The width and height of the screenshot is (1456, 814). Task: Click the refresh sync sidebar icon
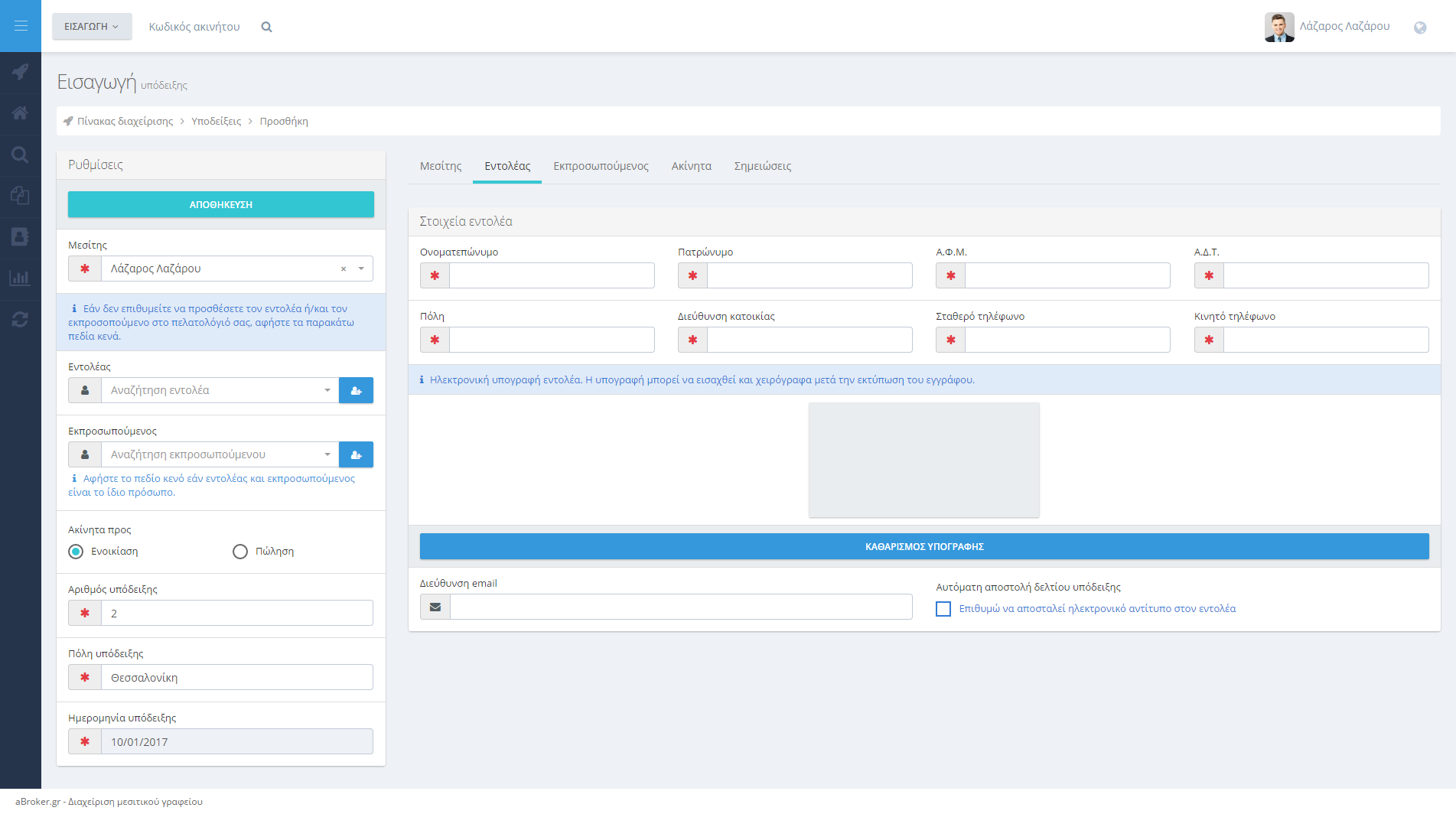[x=21, y=320]
